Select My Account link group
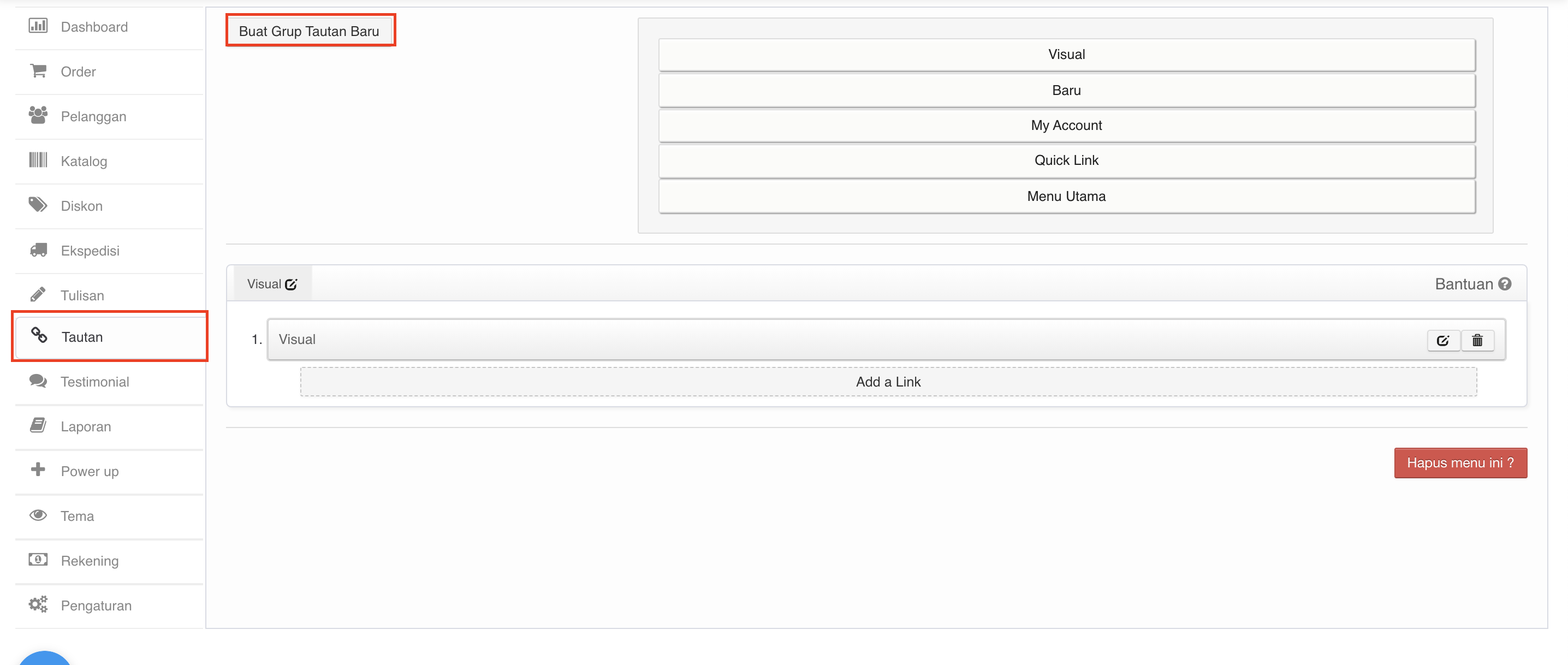 click(x=1066, y=126)
